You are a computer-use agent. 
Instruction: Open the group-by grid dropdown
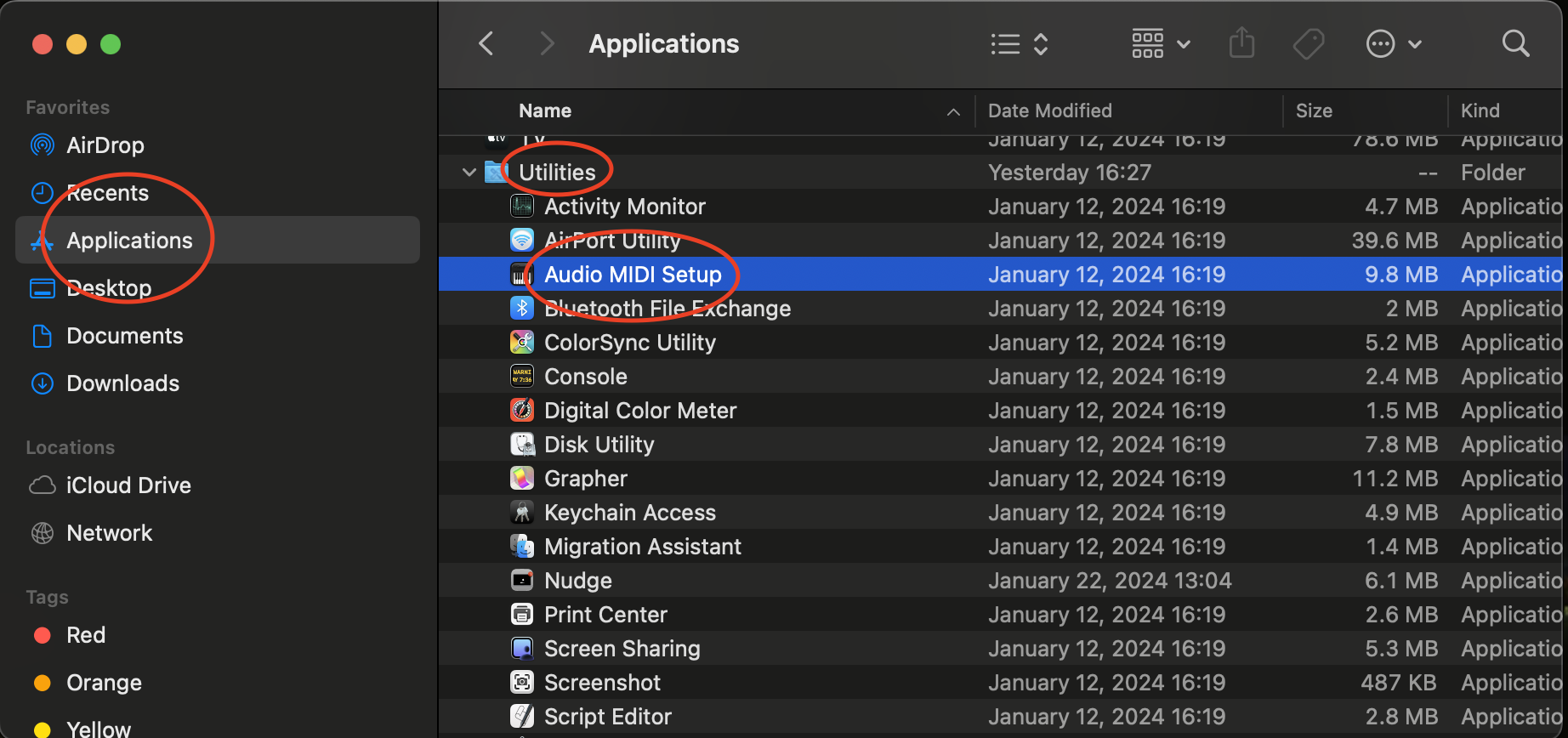(x=1160, y=43)
